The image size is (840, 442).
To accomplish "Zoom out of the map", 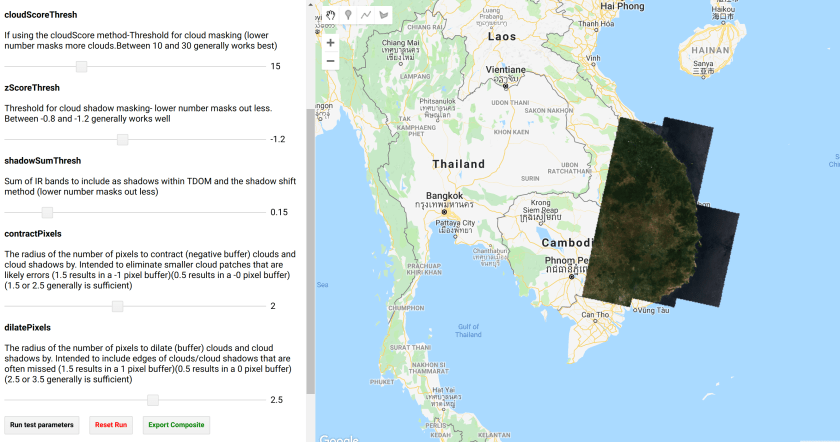I will point(331,61).
